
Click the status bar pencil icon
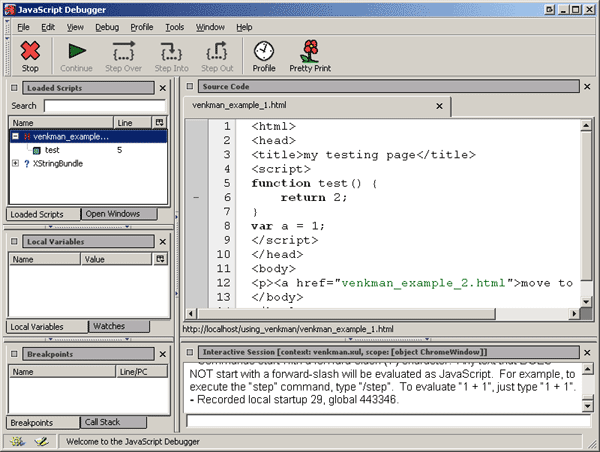[41, 441]
